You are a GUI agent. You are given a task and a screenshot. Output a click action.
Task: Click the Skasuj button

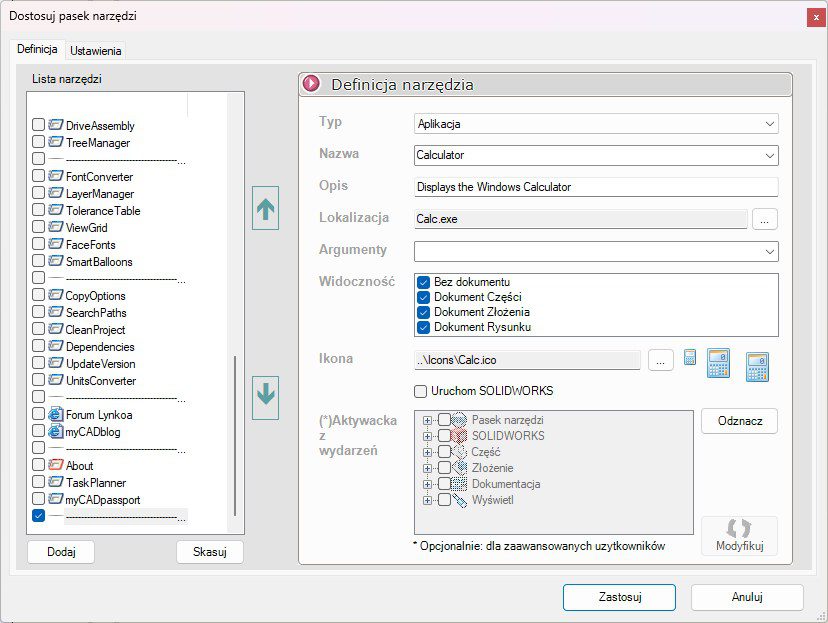210,552
